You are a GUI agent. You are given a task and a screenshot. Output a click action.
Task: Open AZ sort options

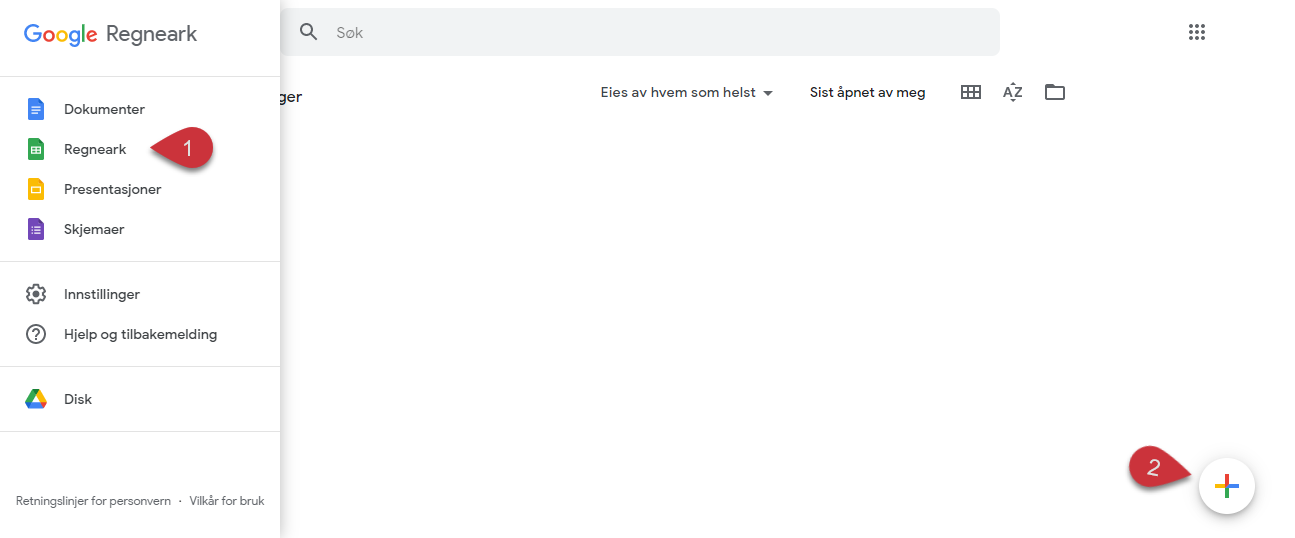point(1013,92)
